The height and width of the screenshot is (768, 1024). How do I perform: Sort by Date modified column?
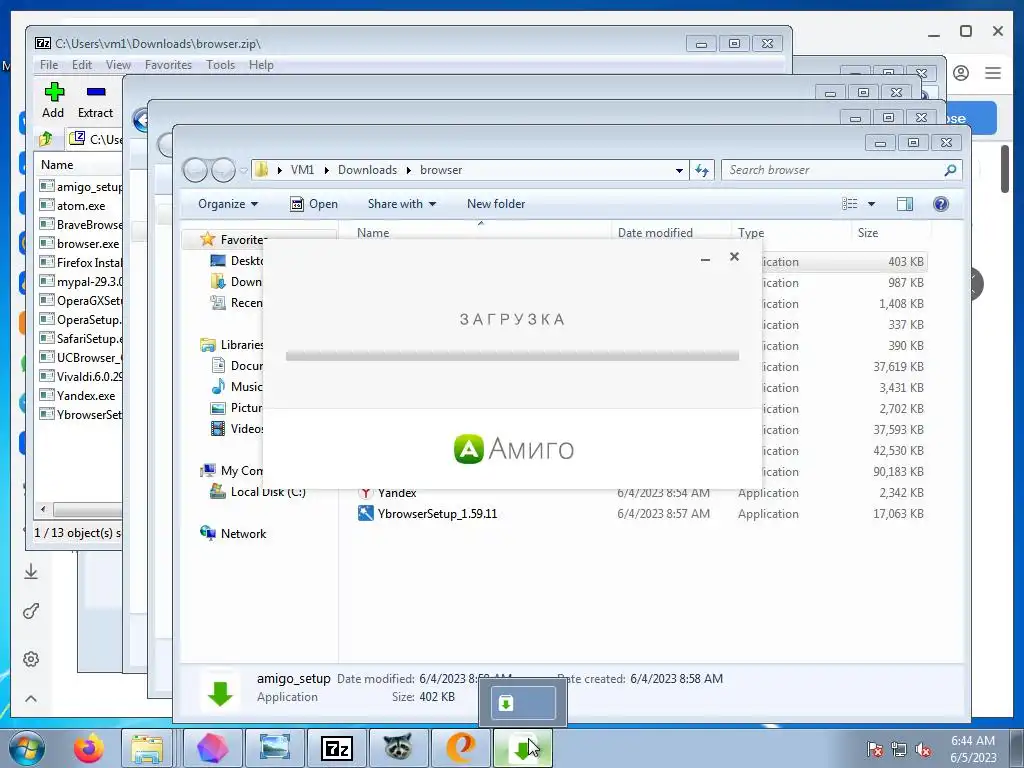click(x=655, y=232)
